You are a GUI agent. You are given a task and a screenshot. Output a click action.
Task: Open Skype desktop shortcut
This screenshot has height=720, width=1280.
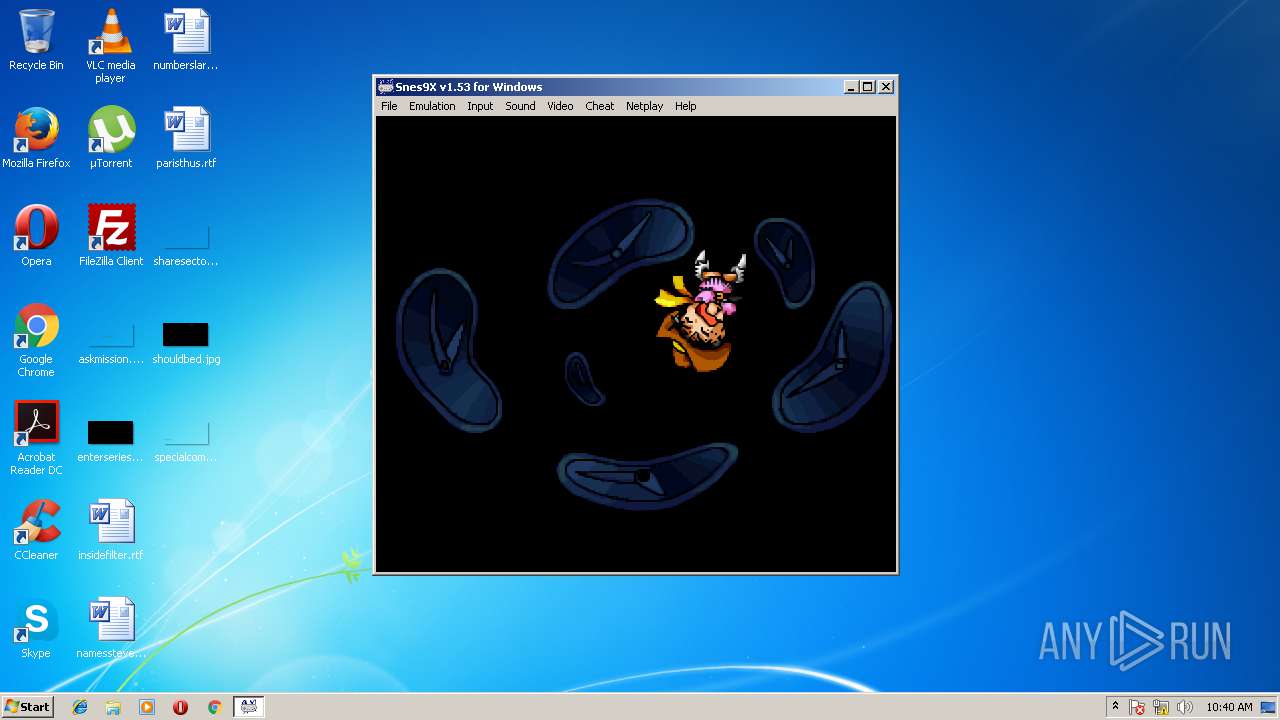[36, 628]
